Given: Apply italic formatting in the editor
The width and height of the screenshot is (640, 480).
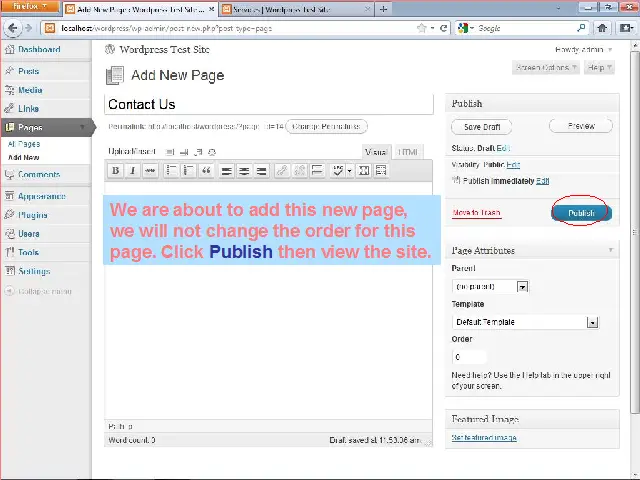Looking at the screenshot, I should click(132, 171).
